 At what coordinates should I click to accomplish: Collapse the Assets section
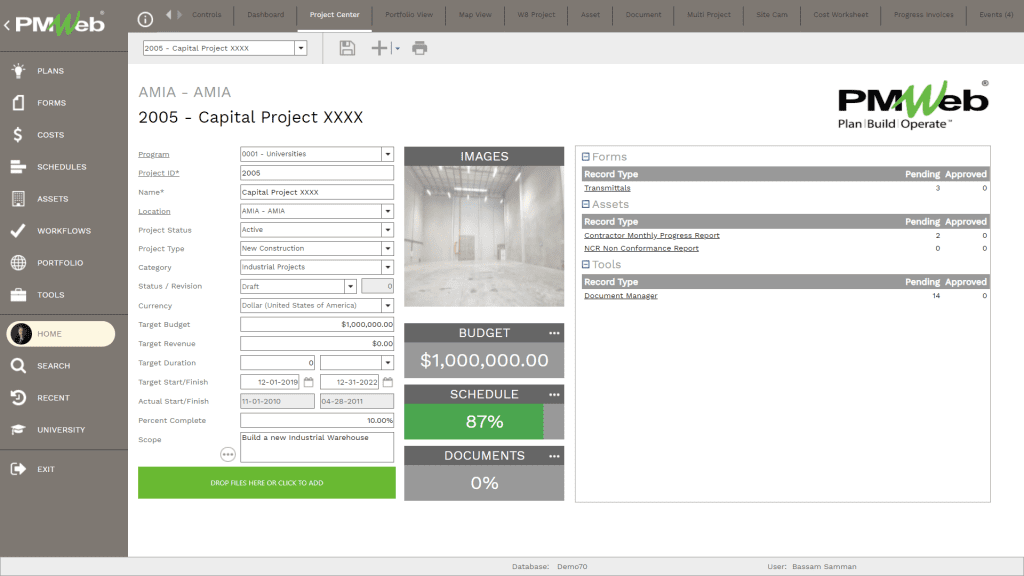(586, 204)
